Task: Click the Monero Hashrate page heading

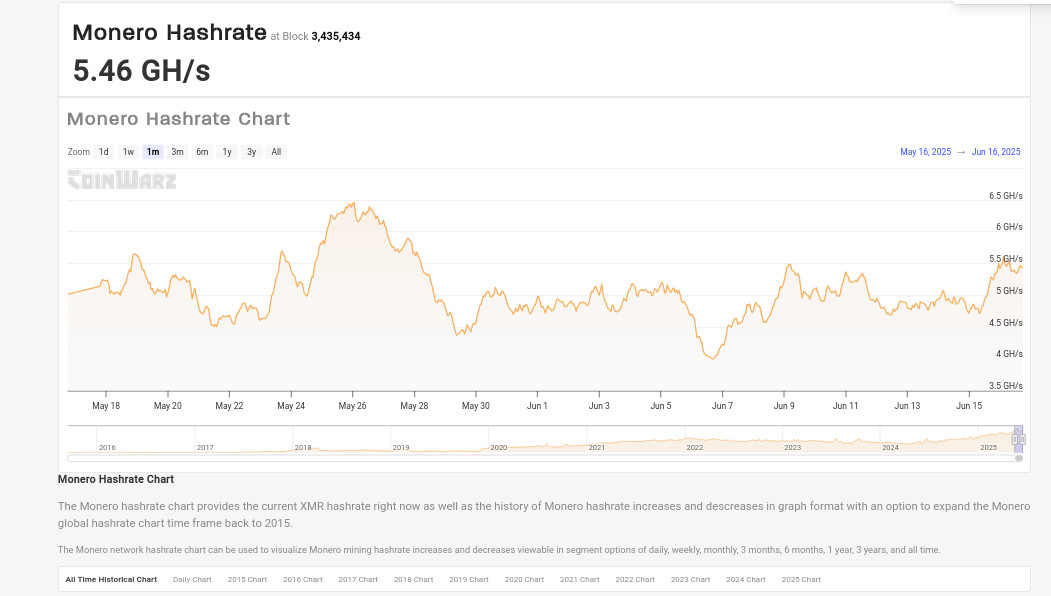Action: [x=170, y=32]
